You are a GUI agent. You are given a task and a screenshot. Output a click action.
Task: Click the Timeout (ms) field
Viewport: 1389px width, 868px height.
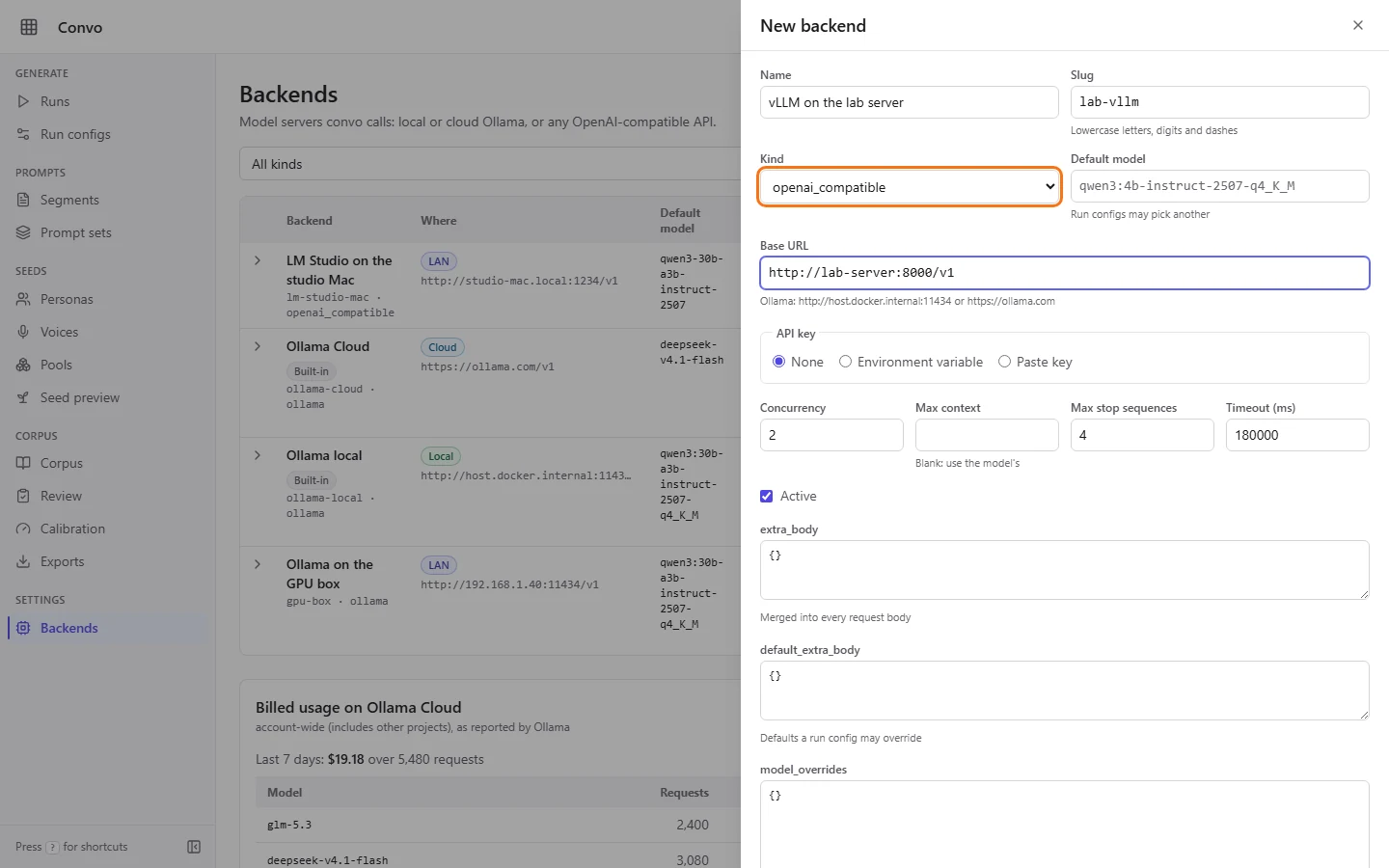(1297, 435)
